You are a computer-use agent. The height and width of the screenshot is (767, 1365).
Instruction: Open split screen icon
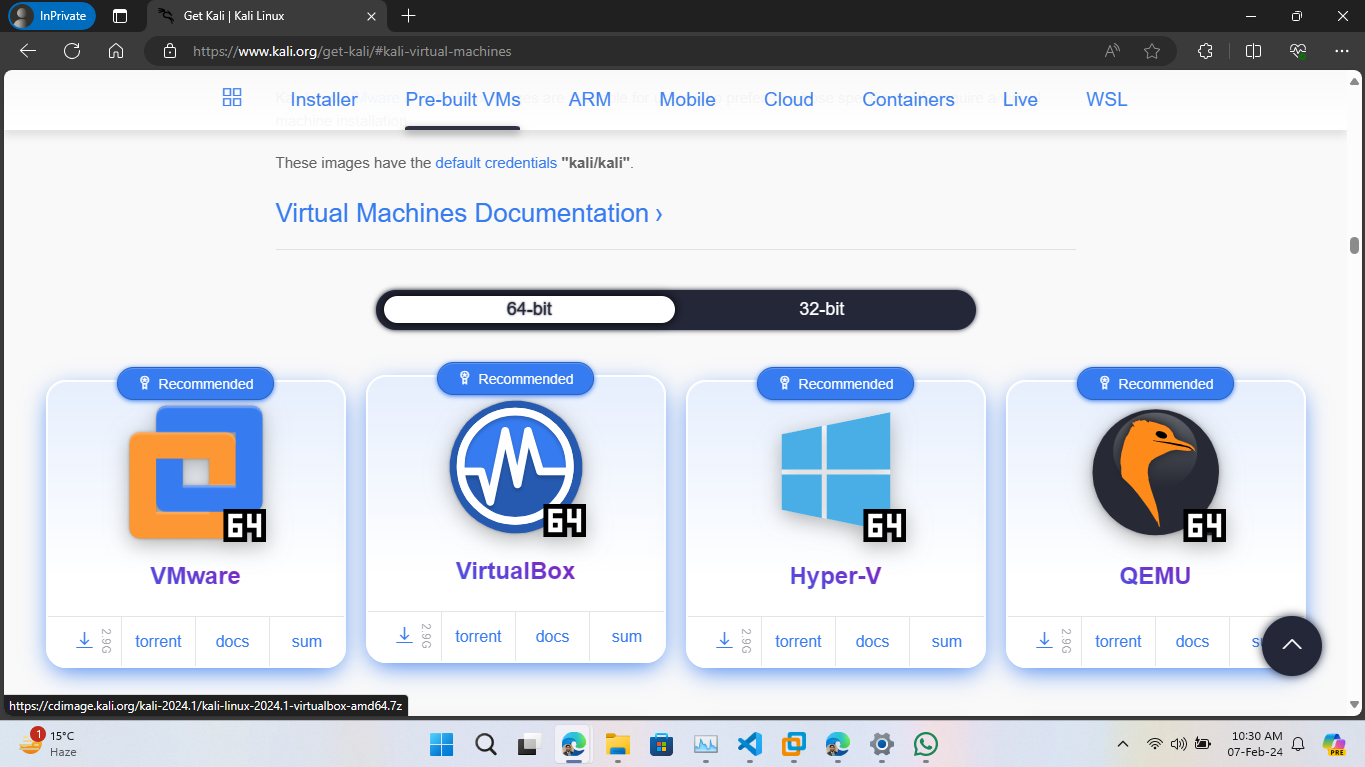[1253, 51]
